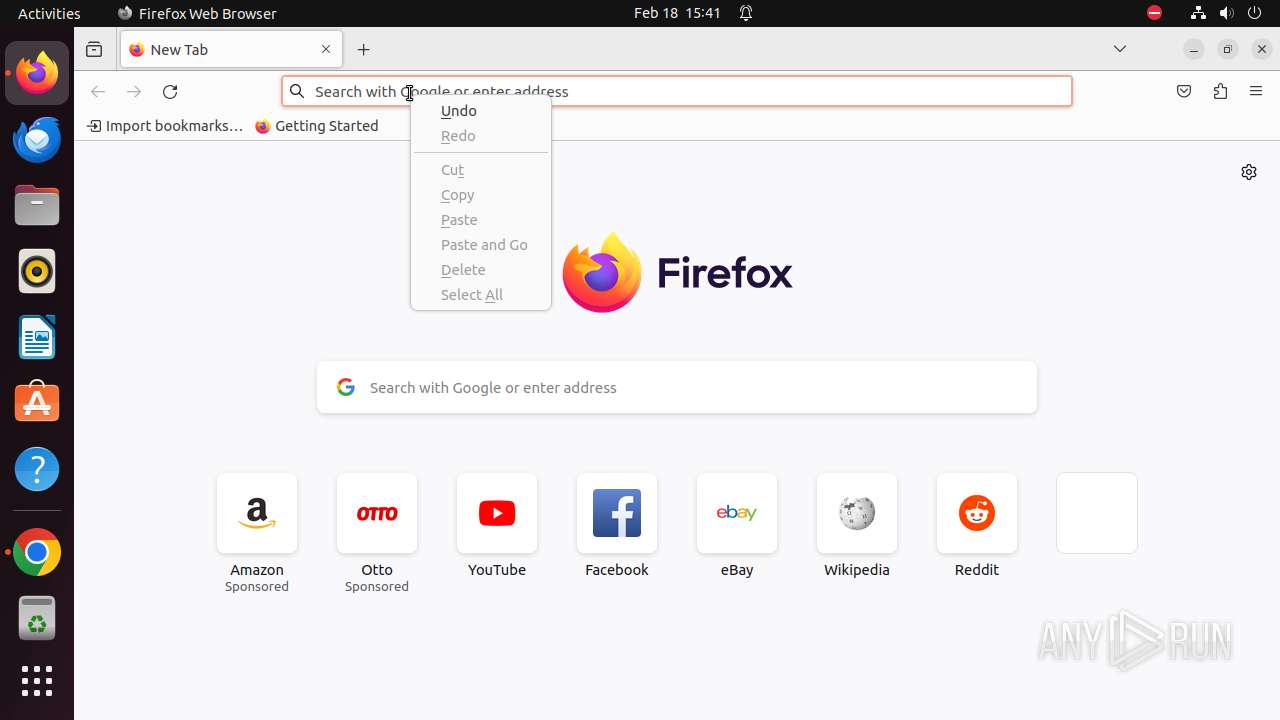Viewport: 1280px width, 720px height.
Task: Open Firefox from the Ubuntu dock
Action: 37,73
